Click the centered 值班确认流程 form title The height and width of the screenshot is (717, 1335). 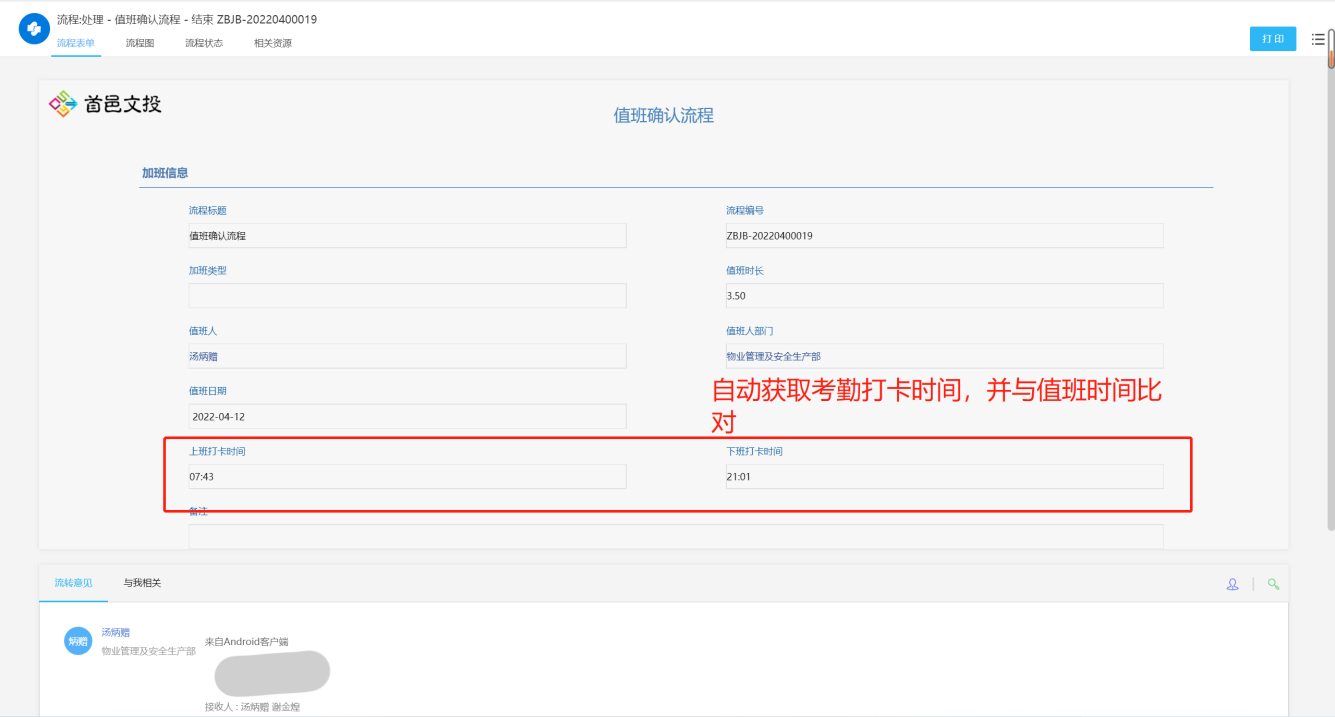pyautogui.click(x=664, y=115)
